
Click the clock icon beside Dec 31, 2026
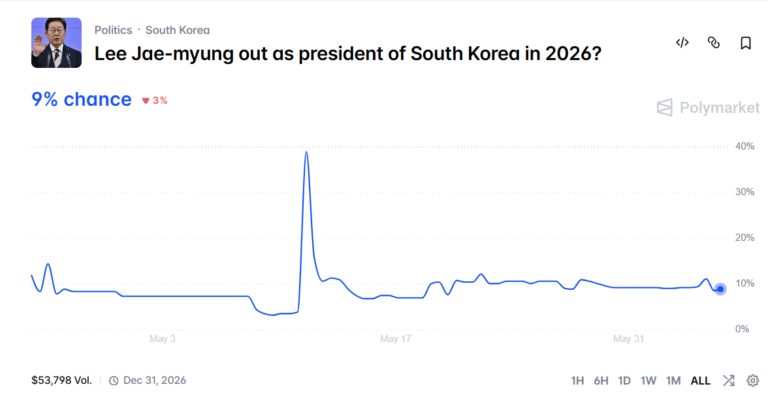click(114, 381)
